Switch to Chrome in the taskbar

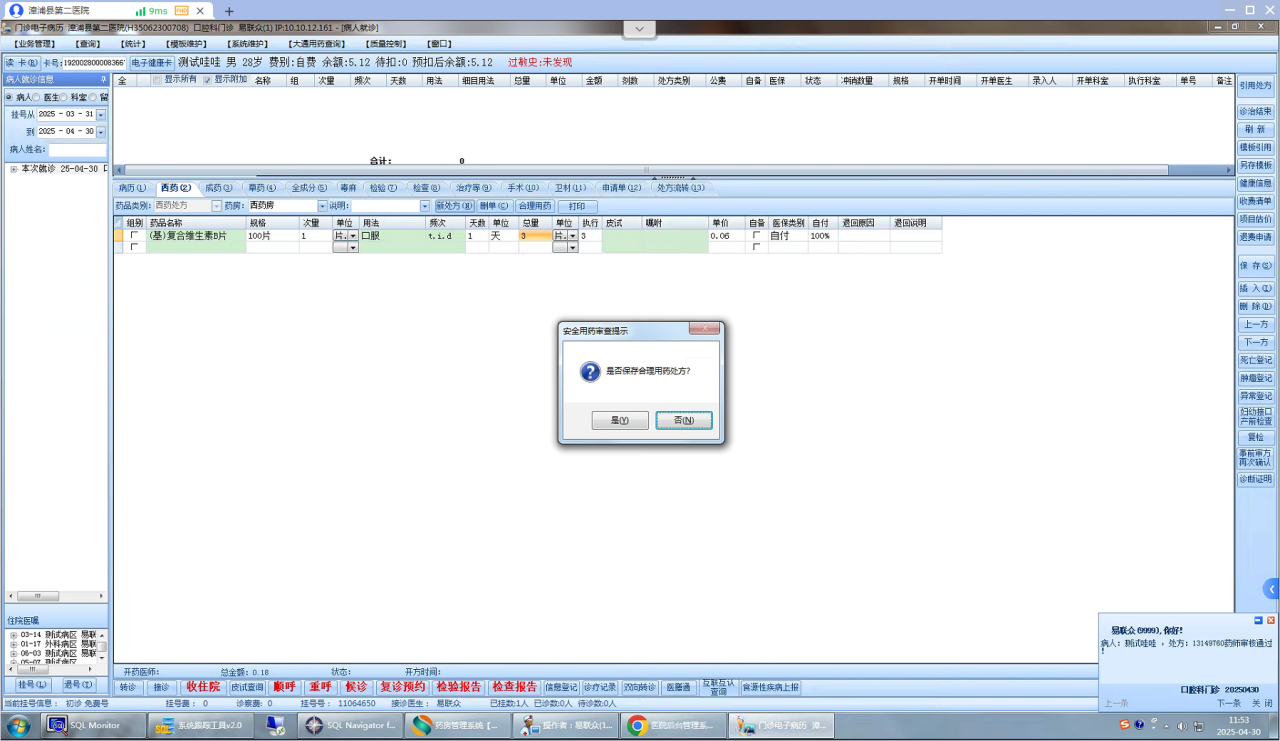coord(673,726)
